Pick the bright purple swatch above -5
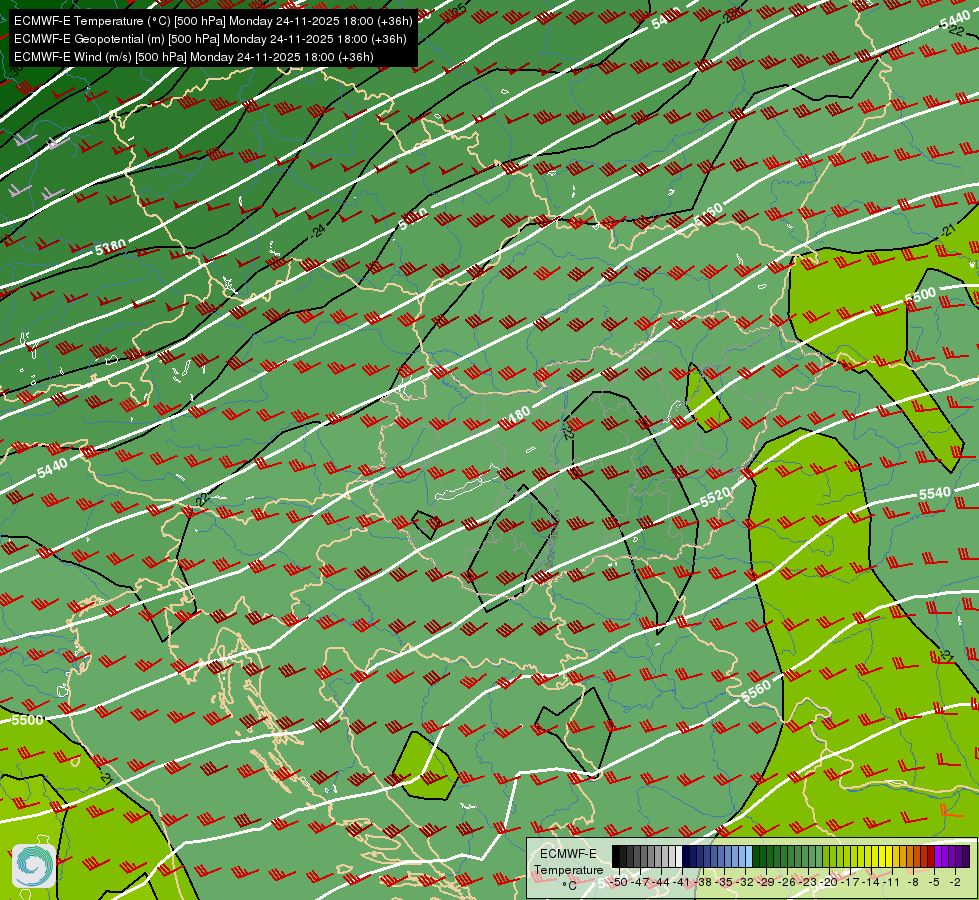979x900 pixels. coord(938,856)
